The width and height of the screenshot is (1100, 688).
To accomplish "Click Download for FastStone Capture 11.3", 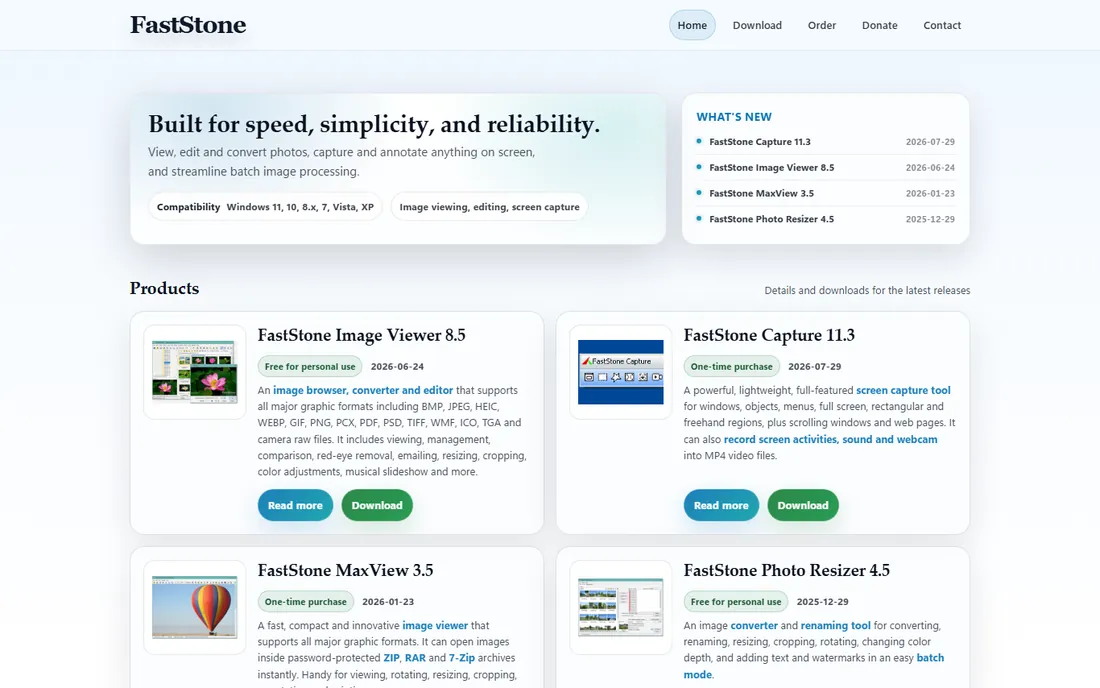I will [x=803, y=505].
